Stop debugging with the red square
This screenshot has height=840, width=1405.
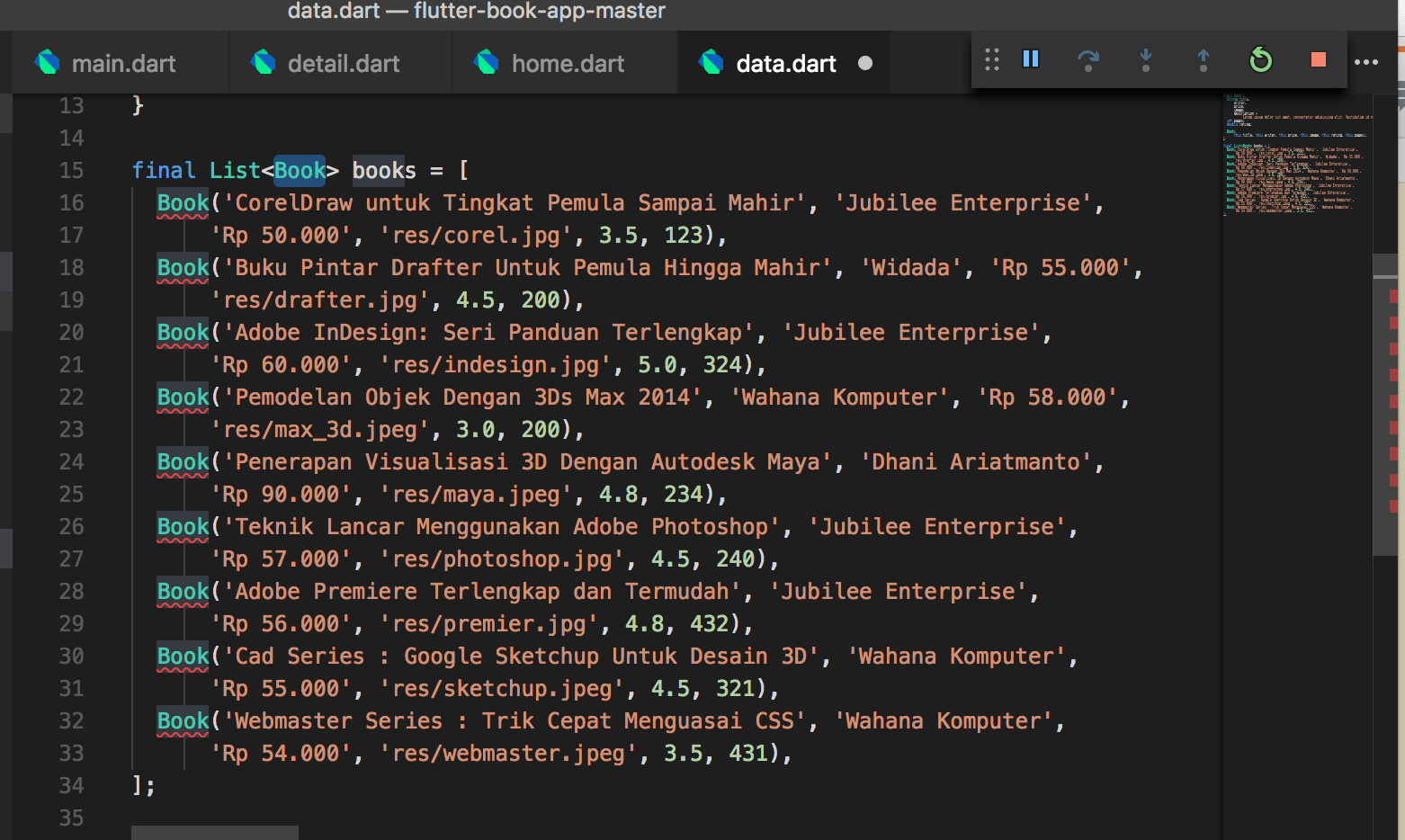coord(1318,60)
